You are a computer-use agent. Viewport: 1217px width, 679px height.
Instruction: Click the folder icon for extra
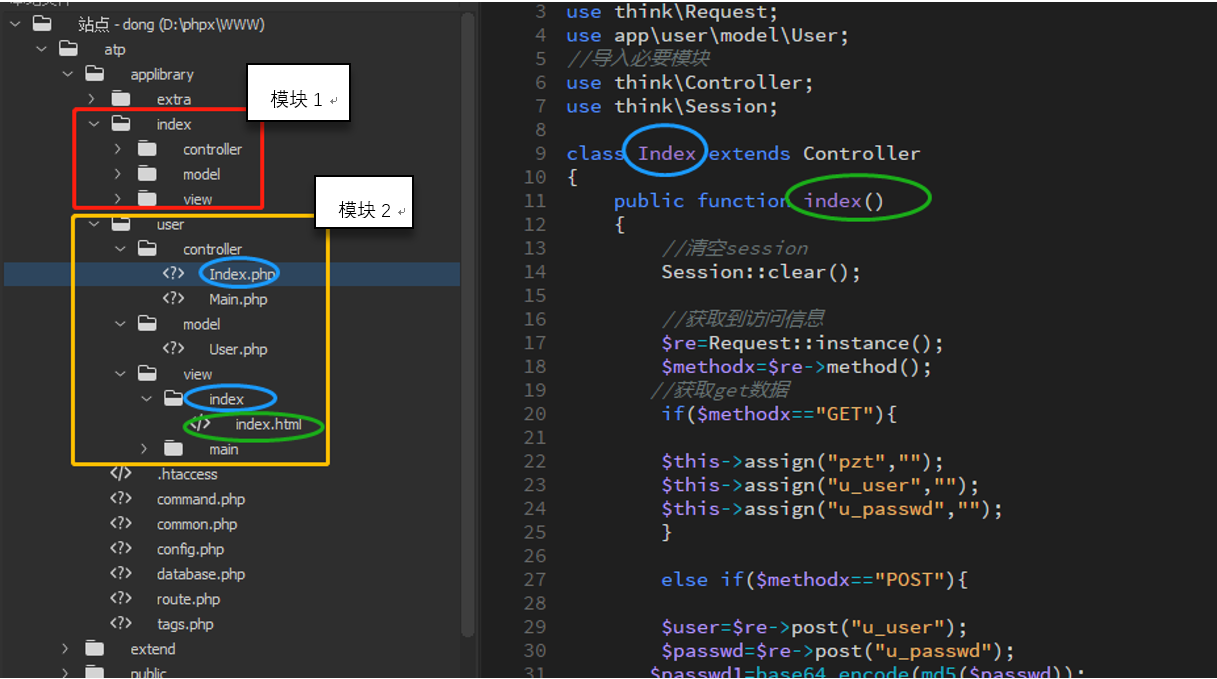click(122, 98)
